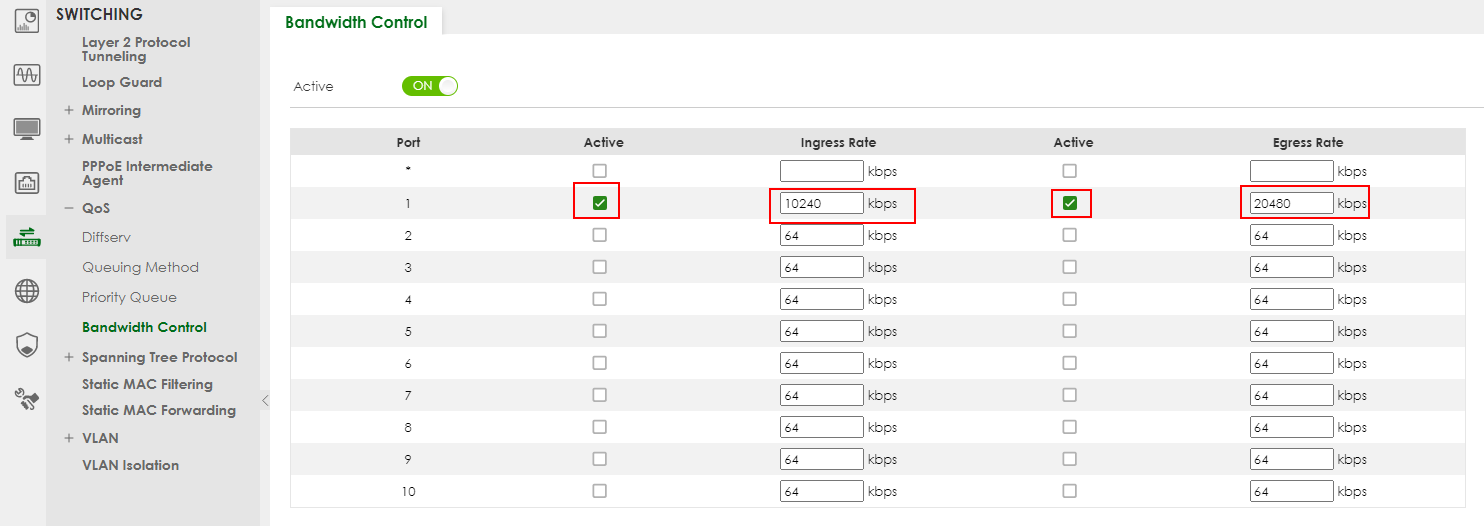Select the system monitor screen icon

click(x=26, y=129)
